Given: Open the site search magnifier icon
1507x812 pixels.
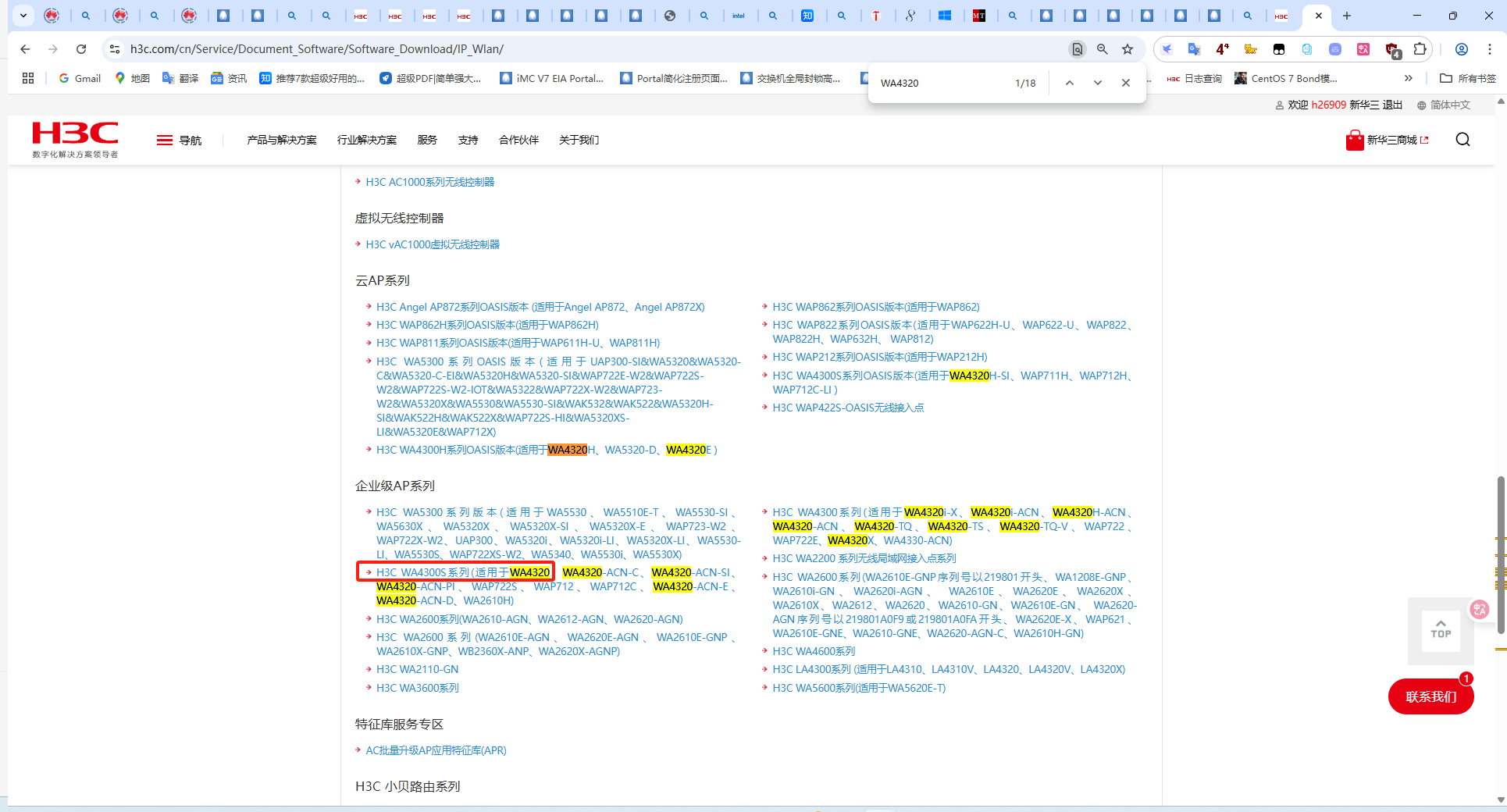Looking at the screenshot, I should [1463, 140].
